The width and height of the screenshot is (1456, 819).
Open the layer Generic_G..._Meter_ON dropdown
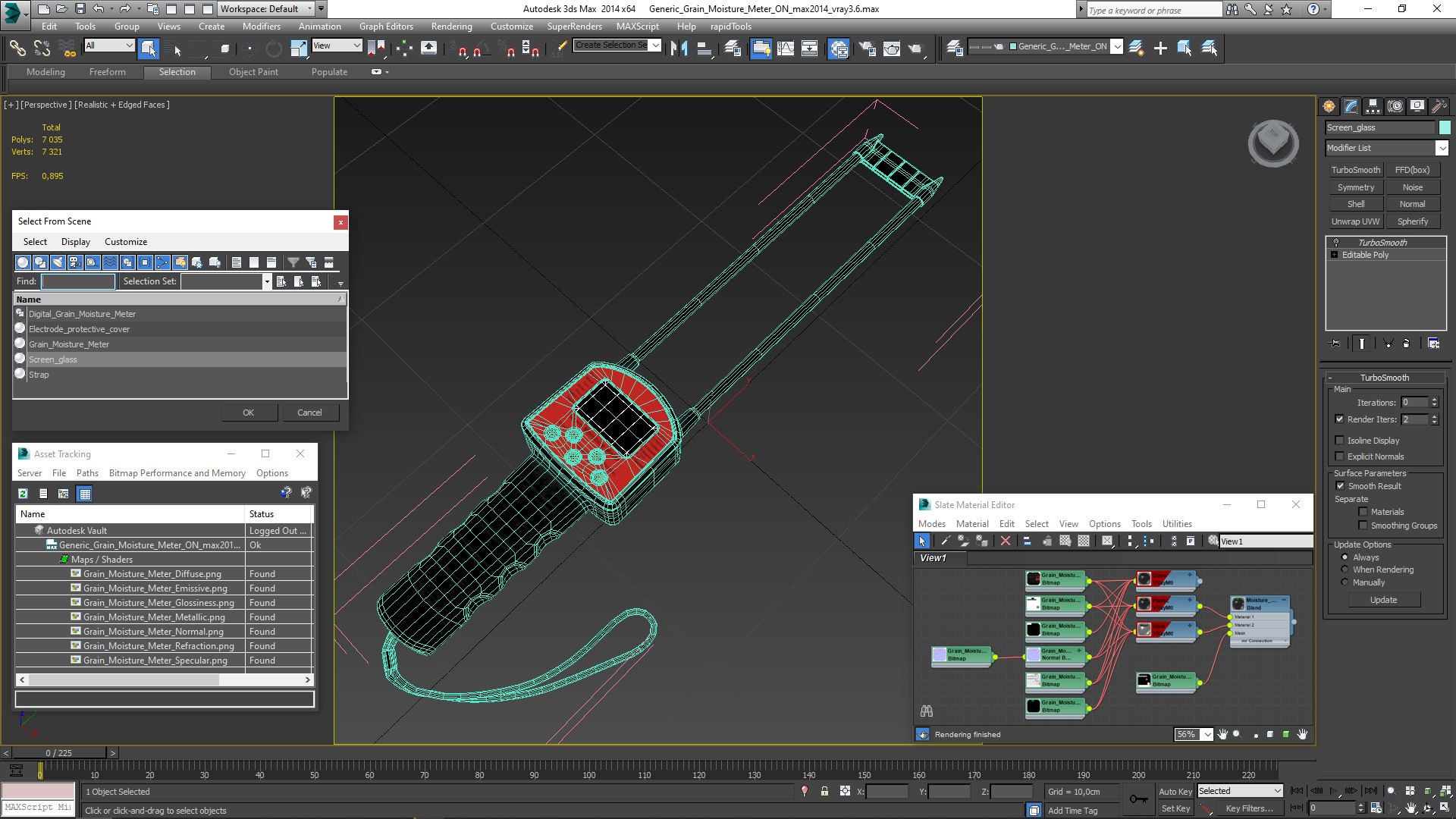[x=1116, y=47]
